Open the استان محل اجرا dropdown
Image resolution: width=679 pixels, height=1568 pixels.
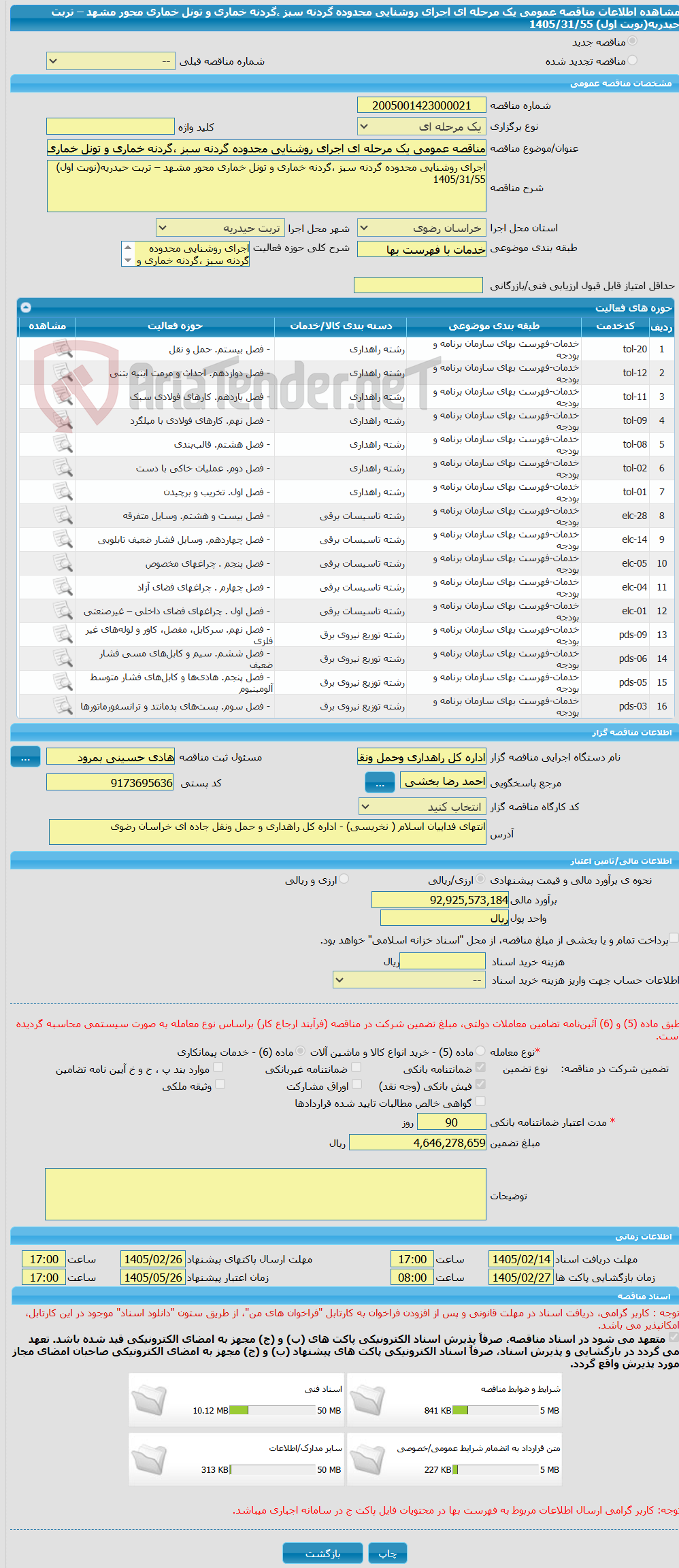(x=422, y=228)
